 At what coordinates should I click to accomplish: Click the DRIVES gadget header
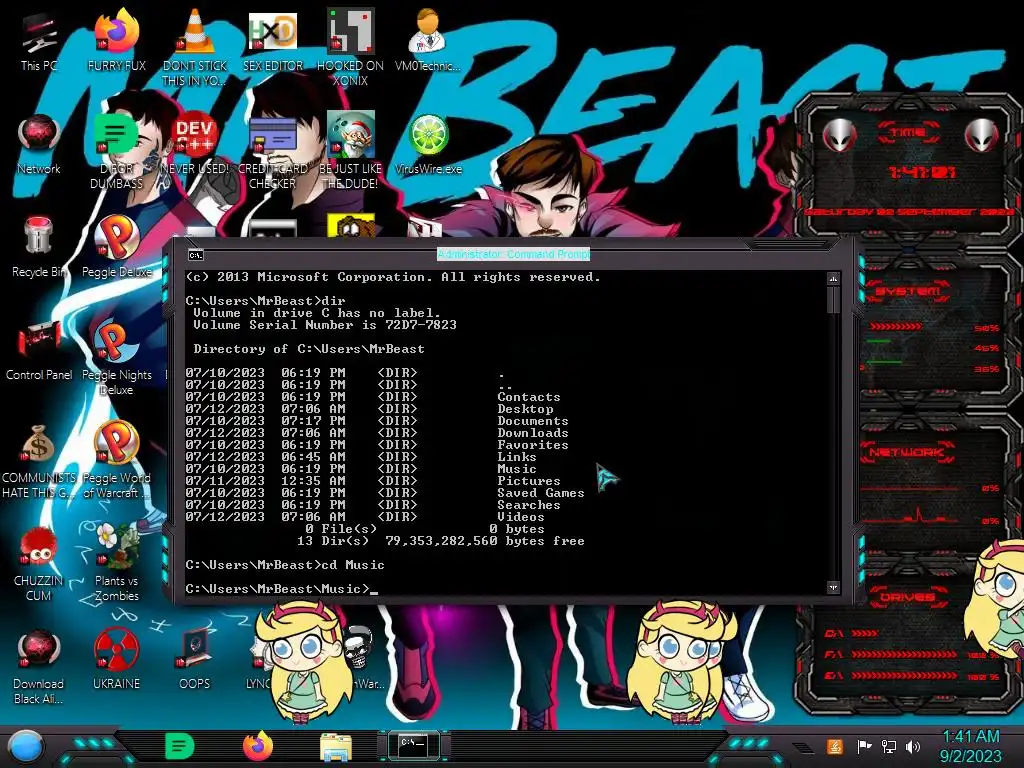pos(907,597)
